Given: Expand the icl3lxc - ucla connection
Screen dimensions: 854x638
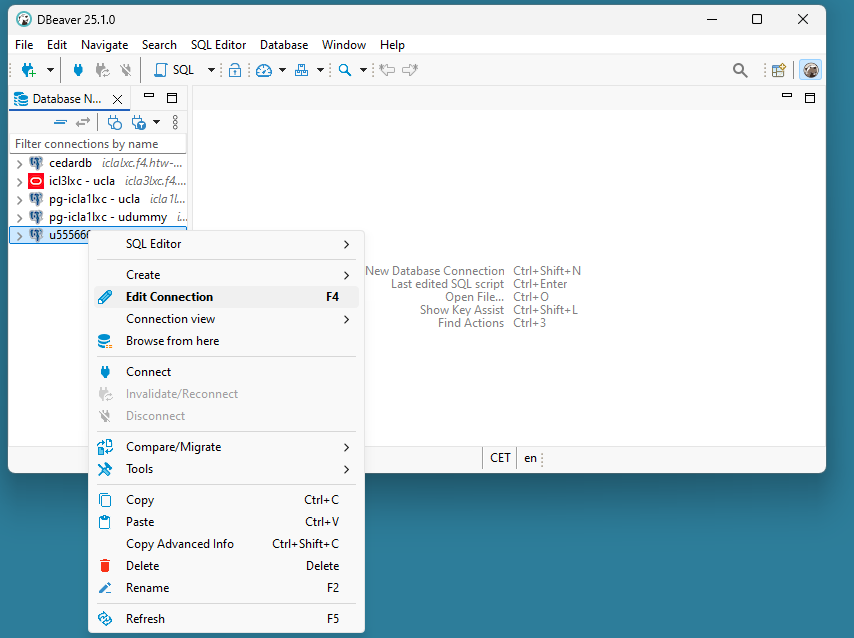Looking at the screenshot, I should (19, 181).
